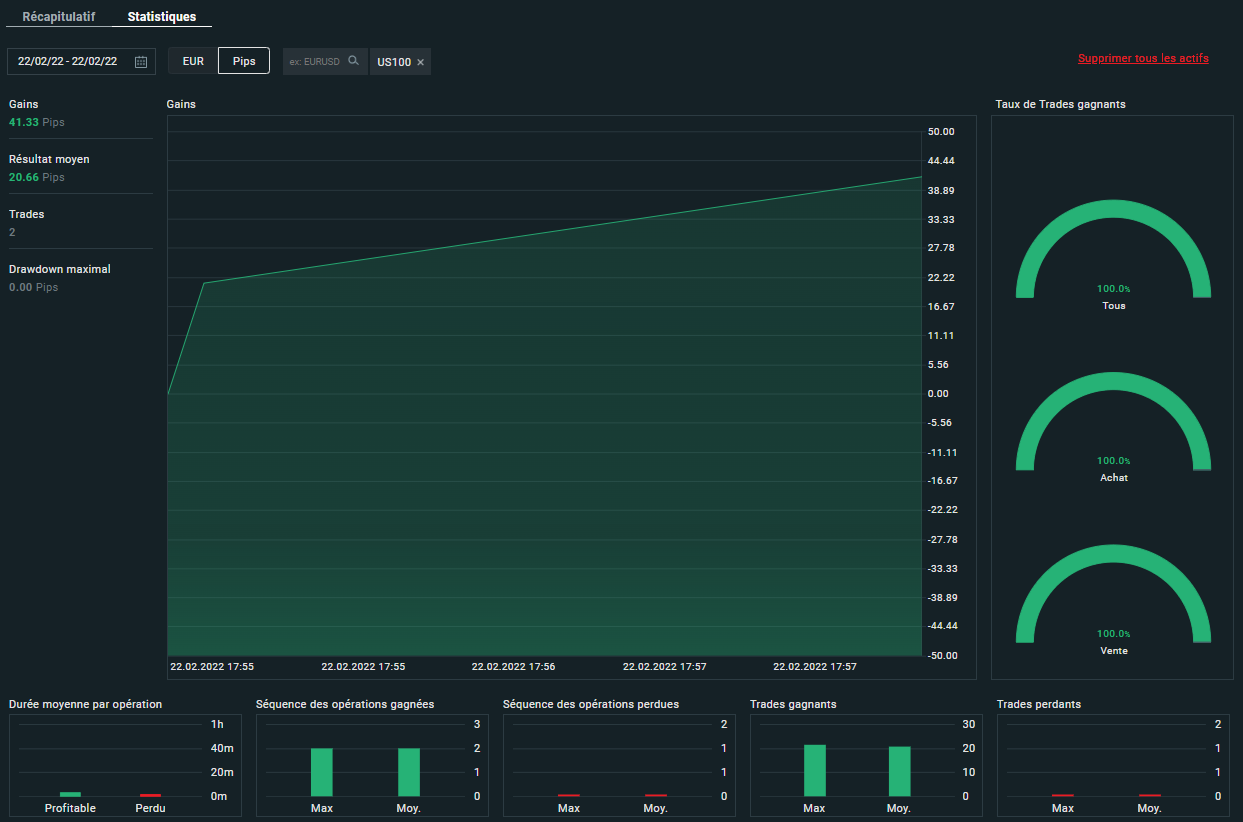Switch units to Pips
The height and width of the screenshot is (822, 1243).
[x=244, y=61]
